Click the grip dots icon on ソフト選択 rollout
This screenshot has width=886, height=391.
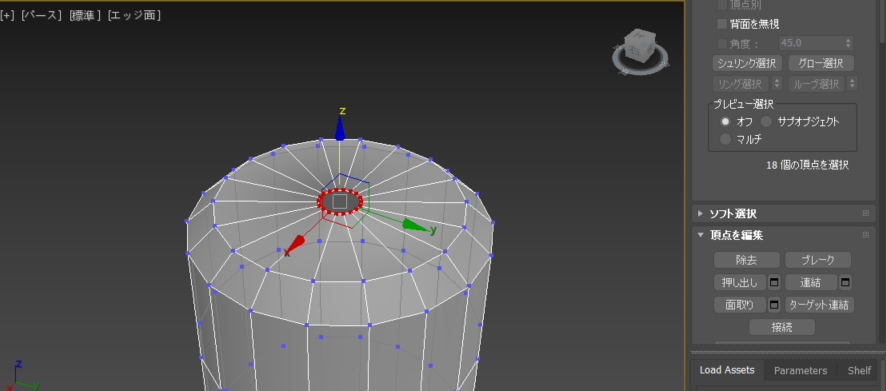(x=865, y=214)
